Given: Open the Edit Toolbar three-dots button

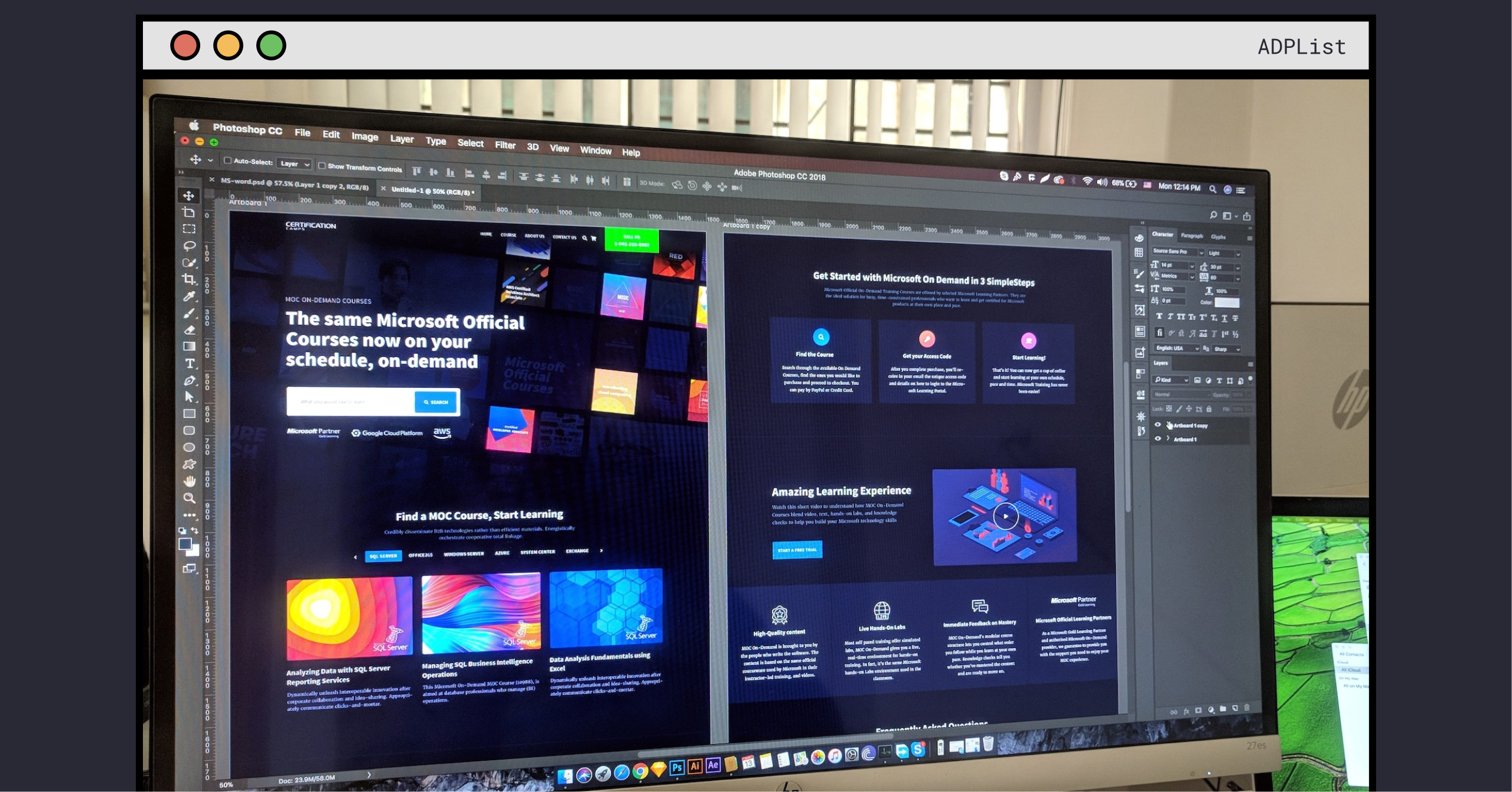Looking at the screenshot, I should [189, 515].
